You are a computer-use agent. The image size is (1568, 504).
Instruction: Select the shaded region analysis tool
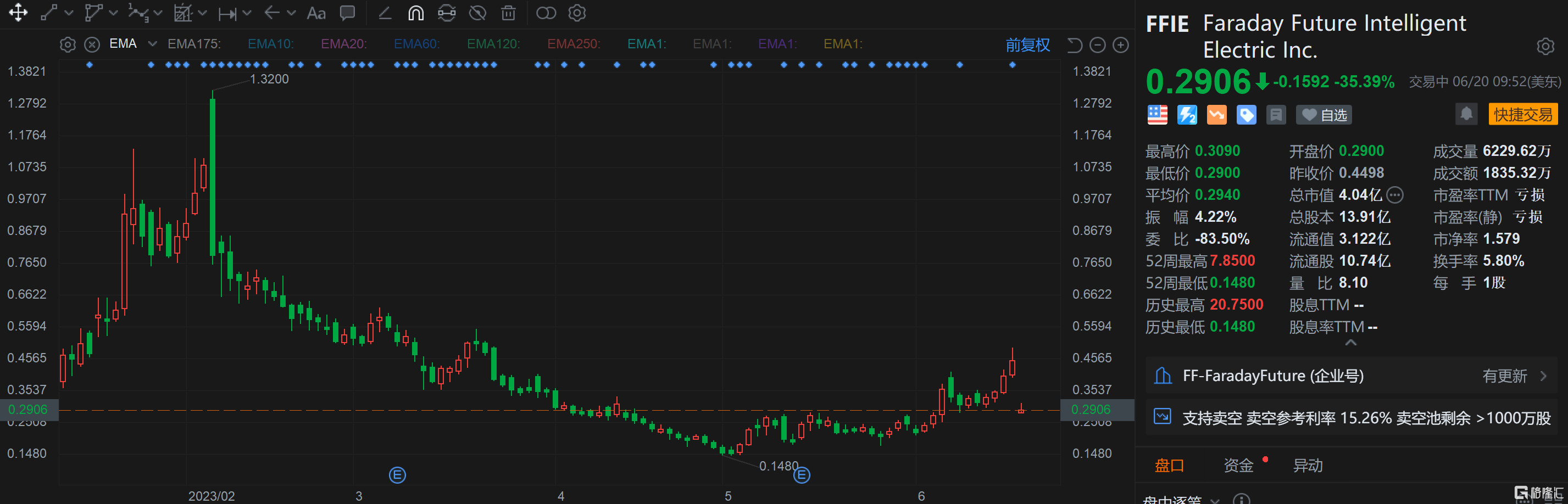click(183, 13)
